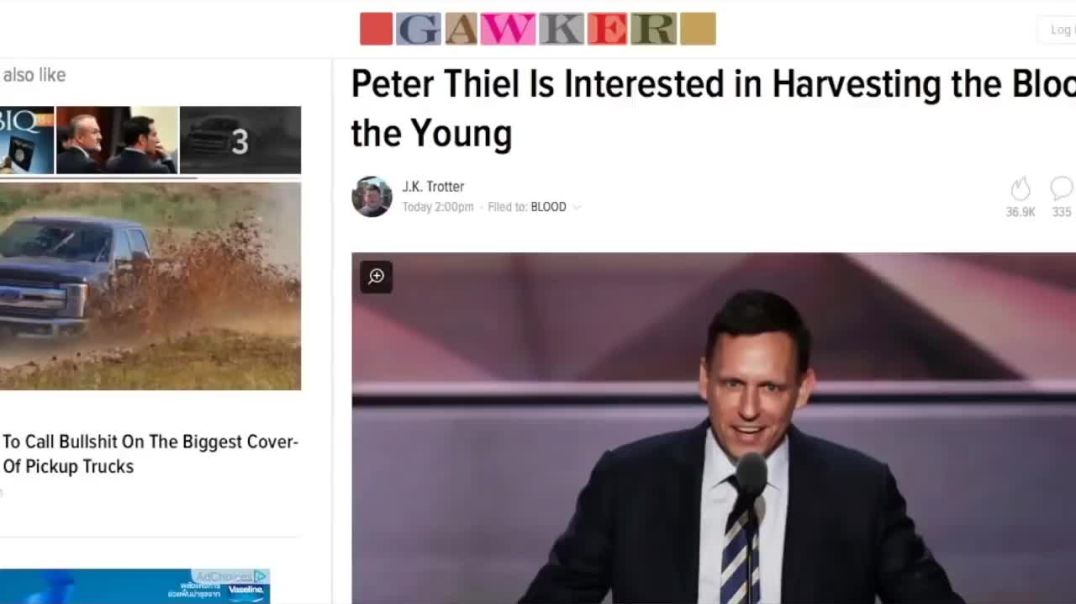Image resolution: width=1076 pixels, height=604 pixels.
Task: Open the Peter Thiel article headline
Action: (713, 108)
